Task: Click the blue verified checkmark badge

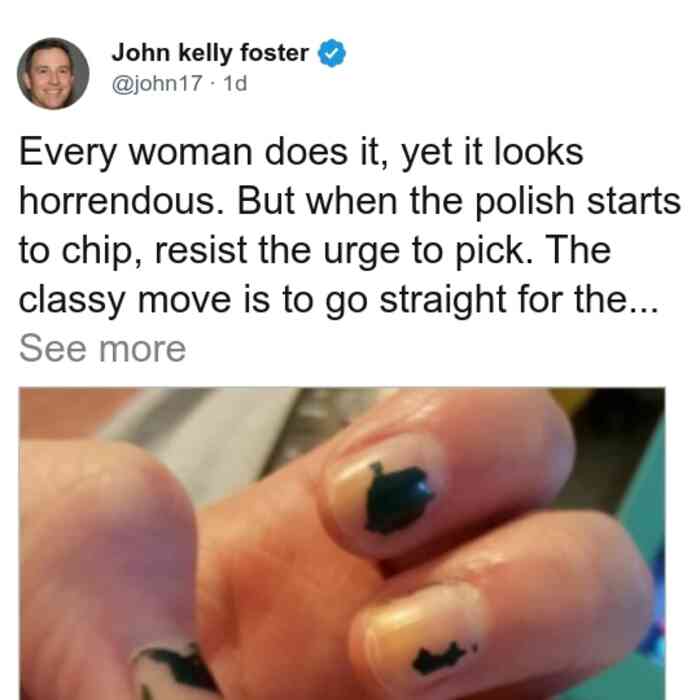Action: coord(332,53)
